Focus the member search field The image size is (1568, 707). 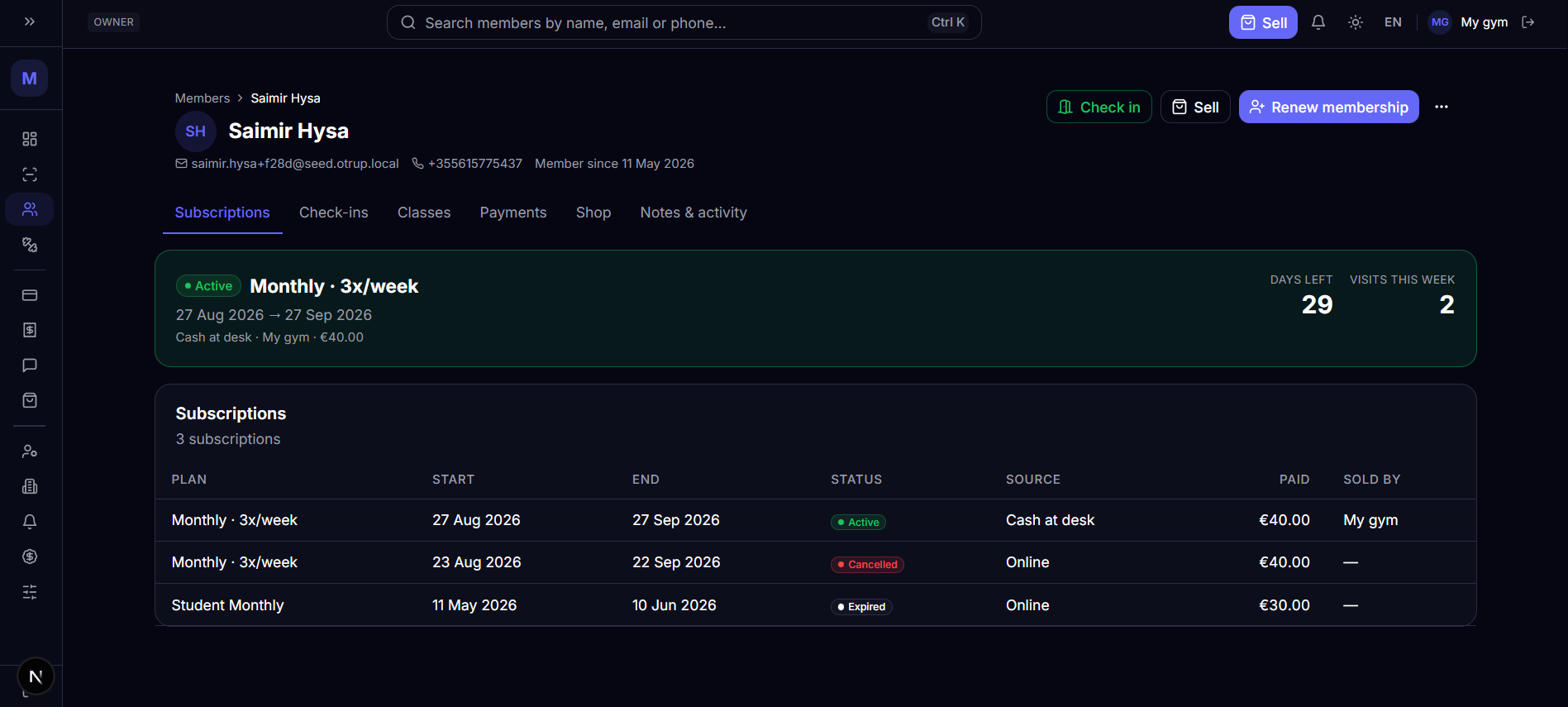[x=684, y=22]
